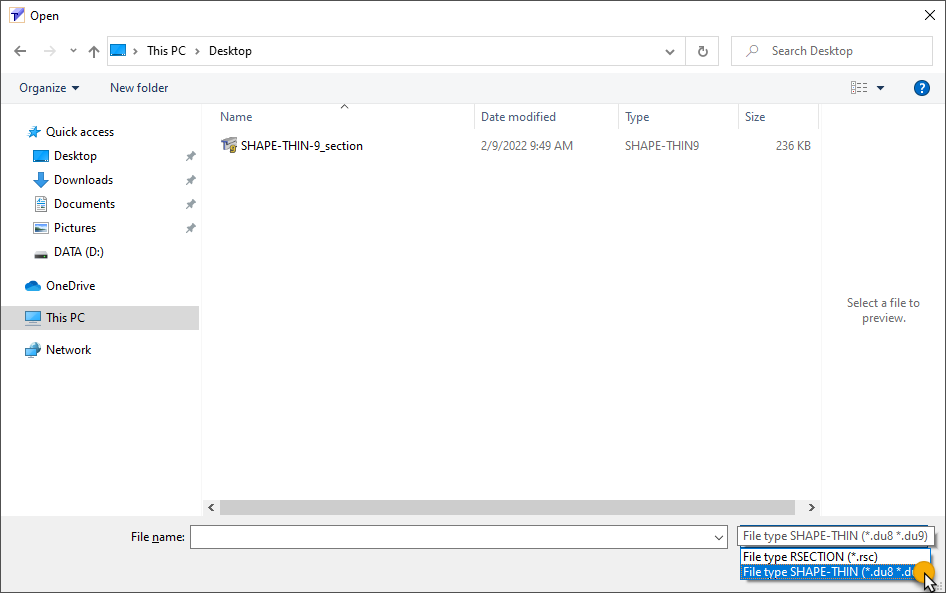
Task: Open the Documents sidebar entry
Action: click(79, 203)
